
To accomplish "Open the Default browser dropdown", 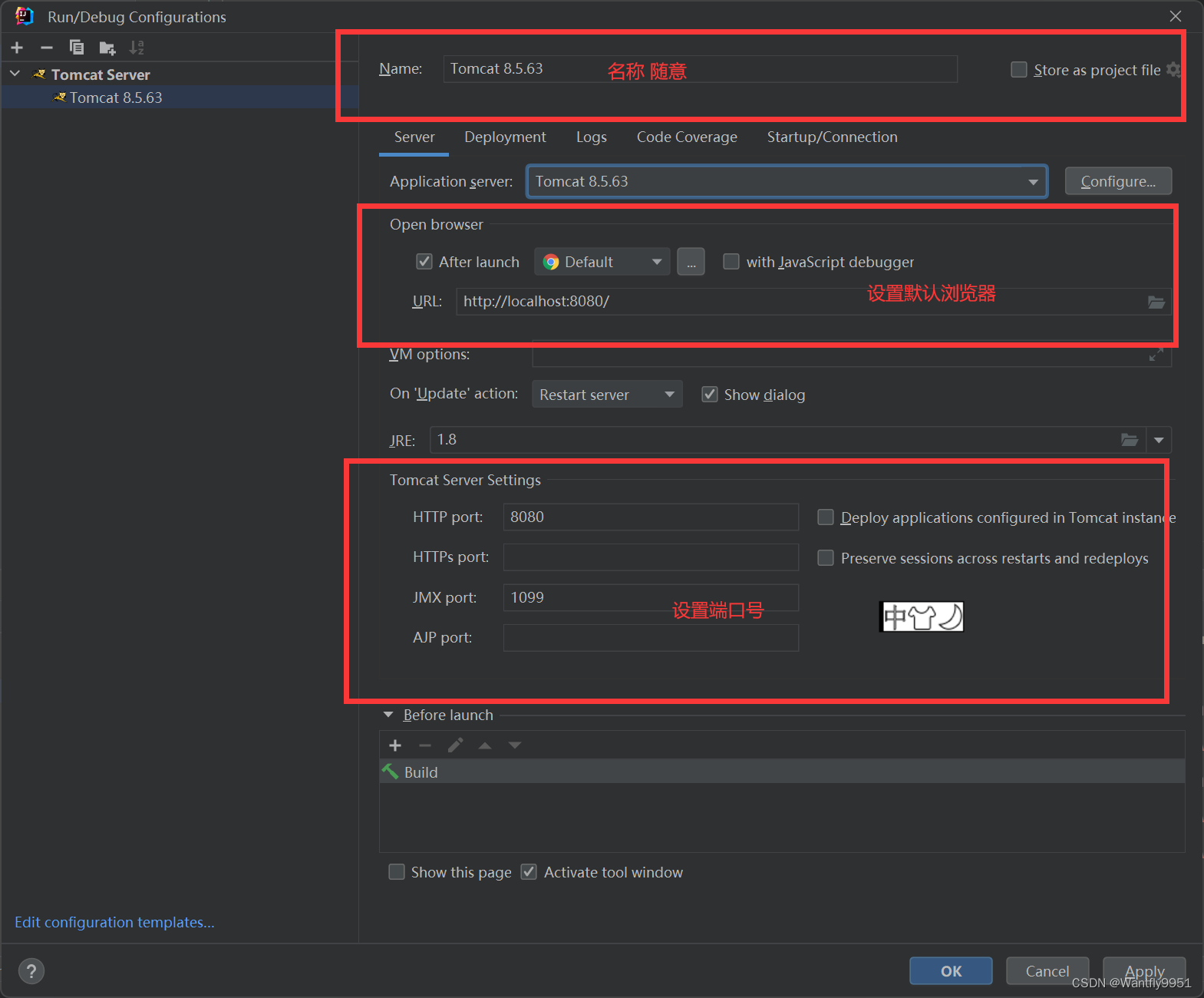I will coord(602,262).
